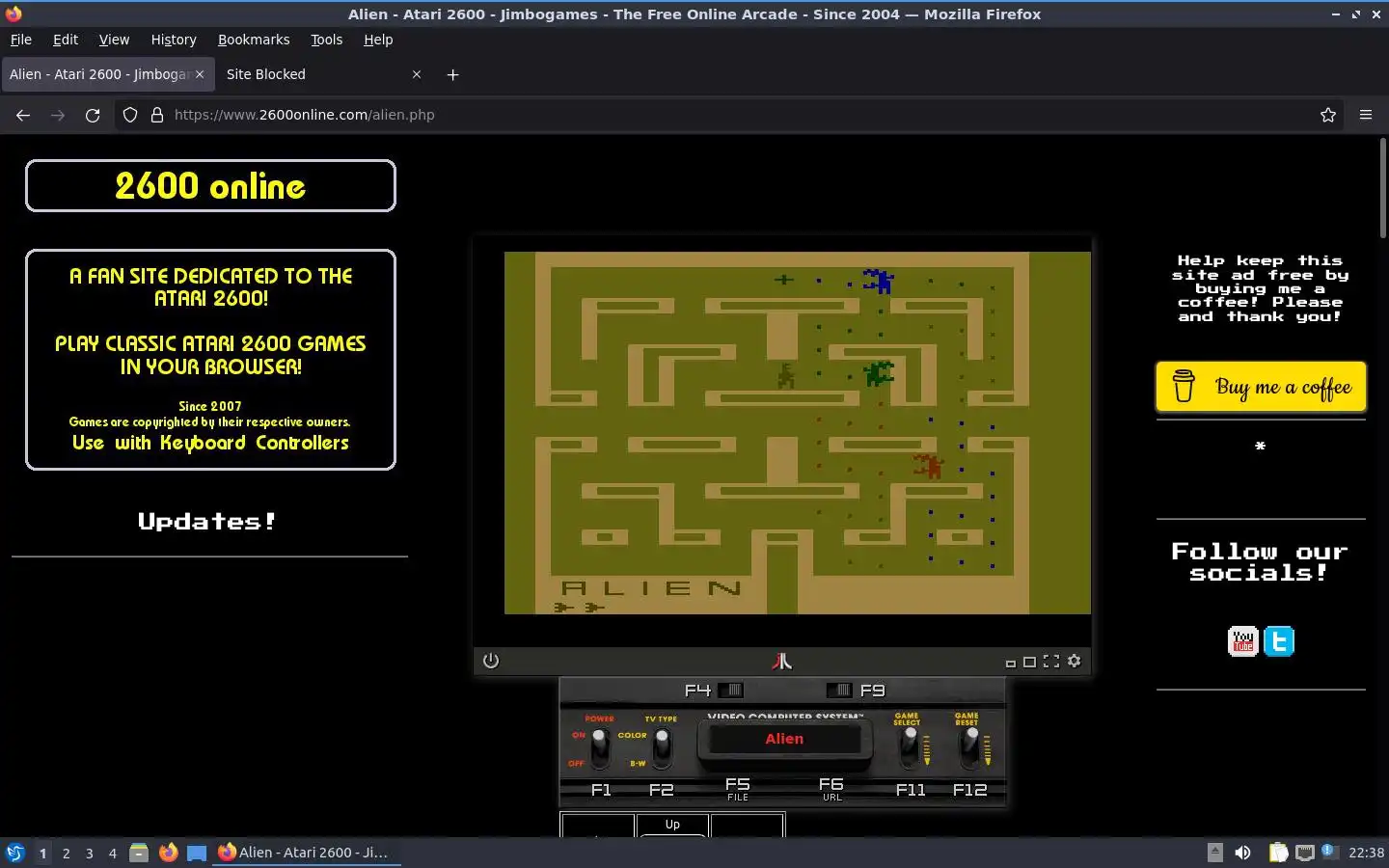Pull the Game Reset lever

[x=970, y=746]
